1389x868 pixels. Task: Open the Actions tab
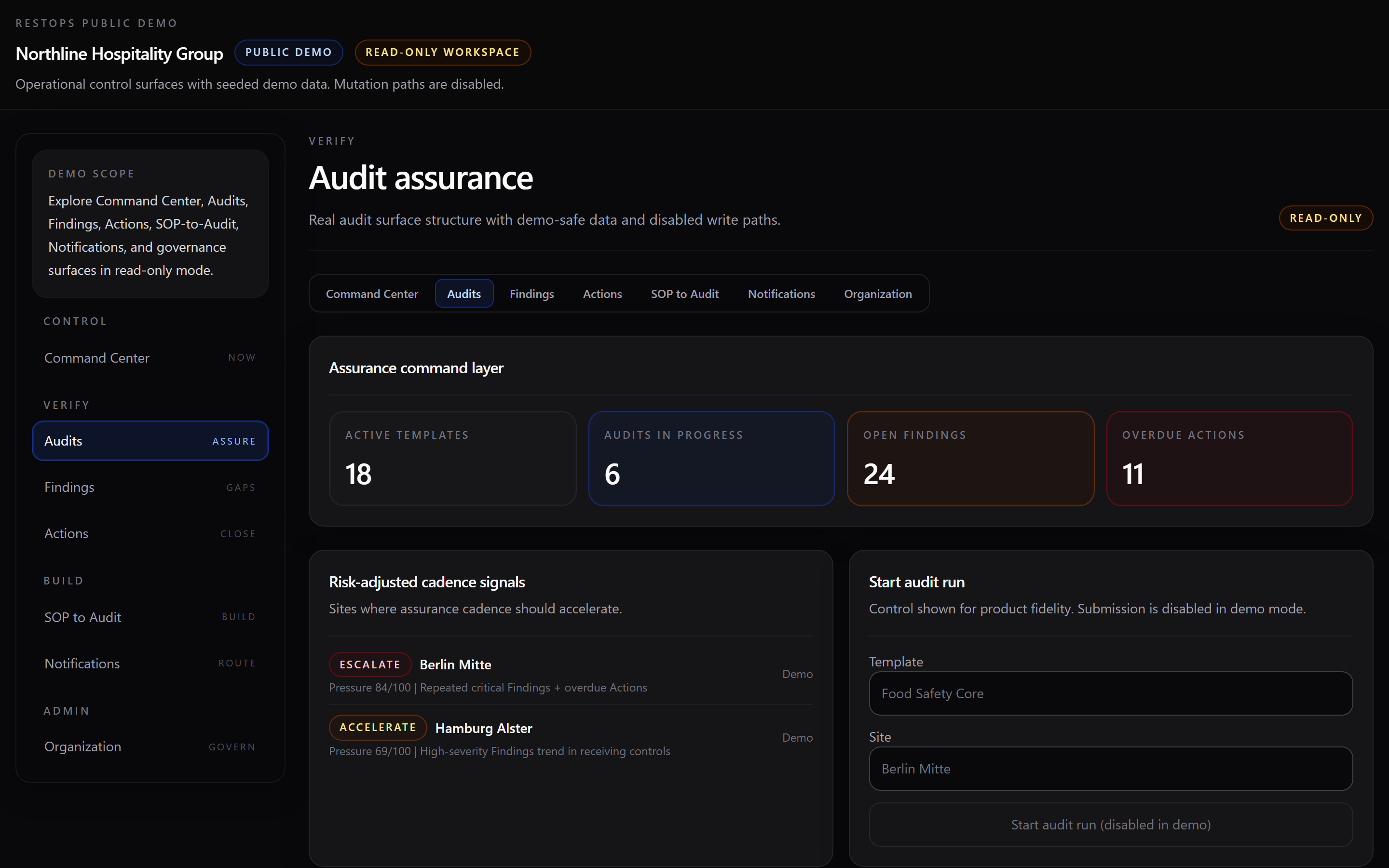click(602, 294)
